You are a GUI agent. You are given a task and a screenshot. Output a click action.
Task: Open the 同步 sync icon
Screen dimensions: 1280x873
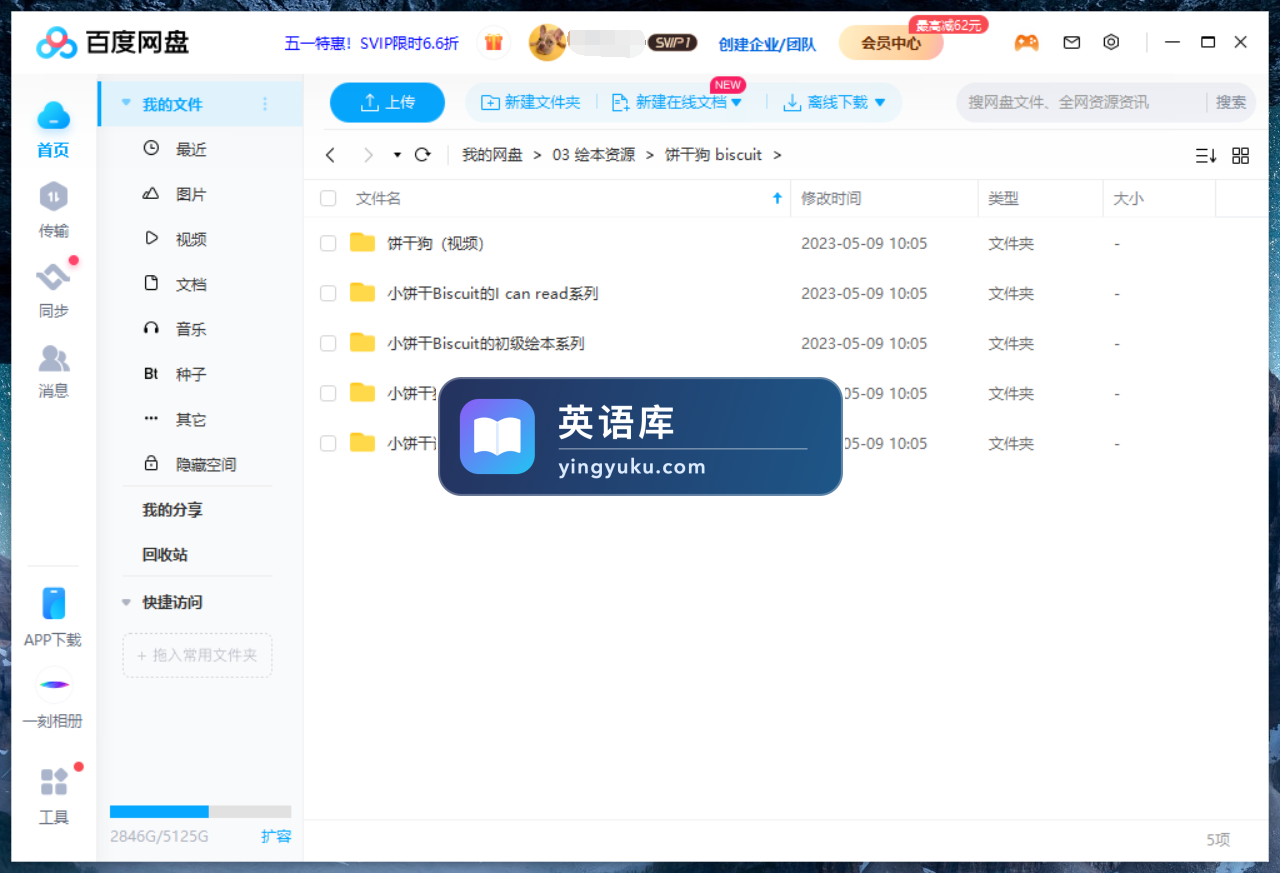53,277
